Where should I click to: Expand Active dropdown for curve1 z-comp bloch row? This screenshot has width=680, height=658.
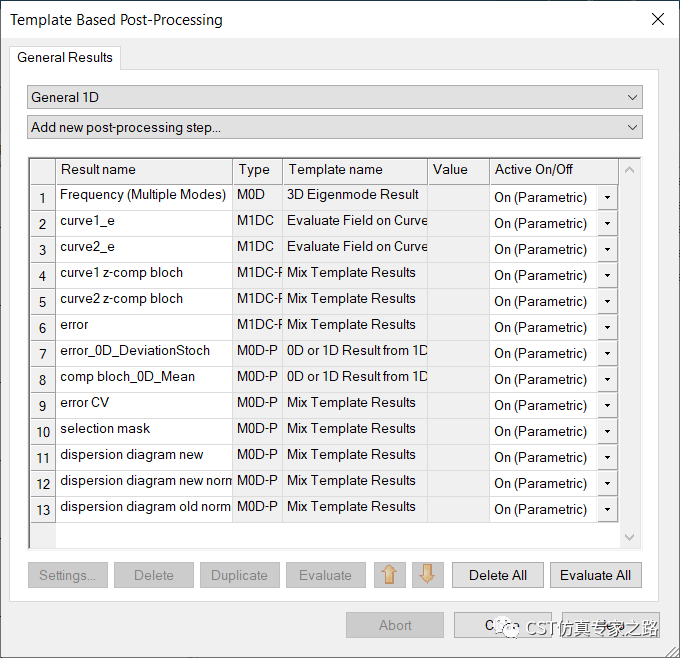tap(607, 275)
